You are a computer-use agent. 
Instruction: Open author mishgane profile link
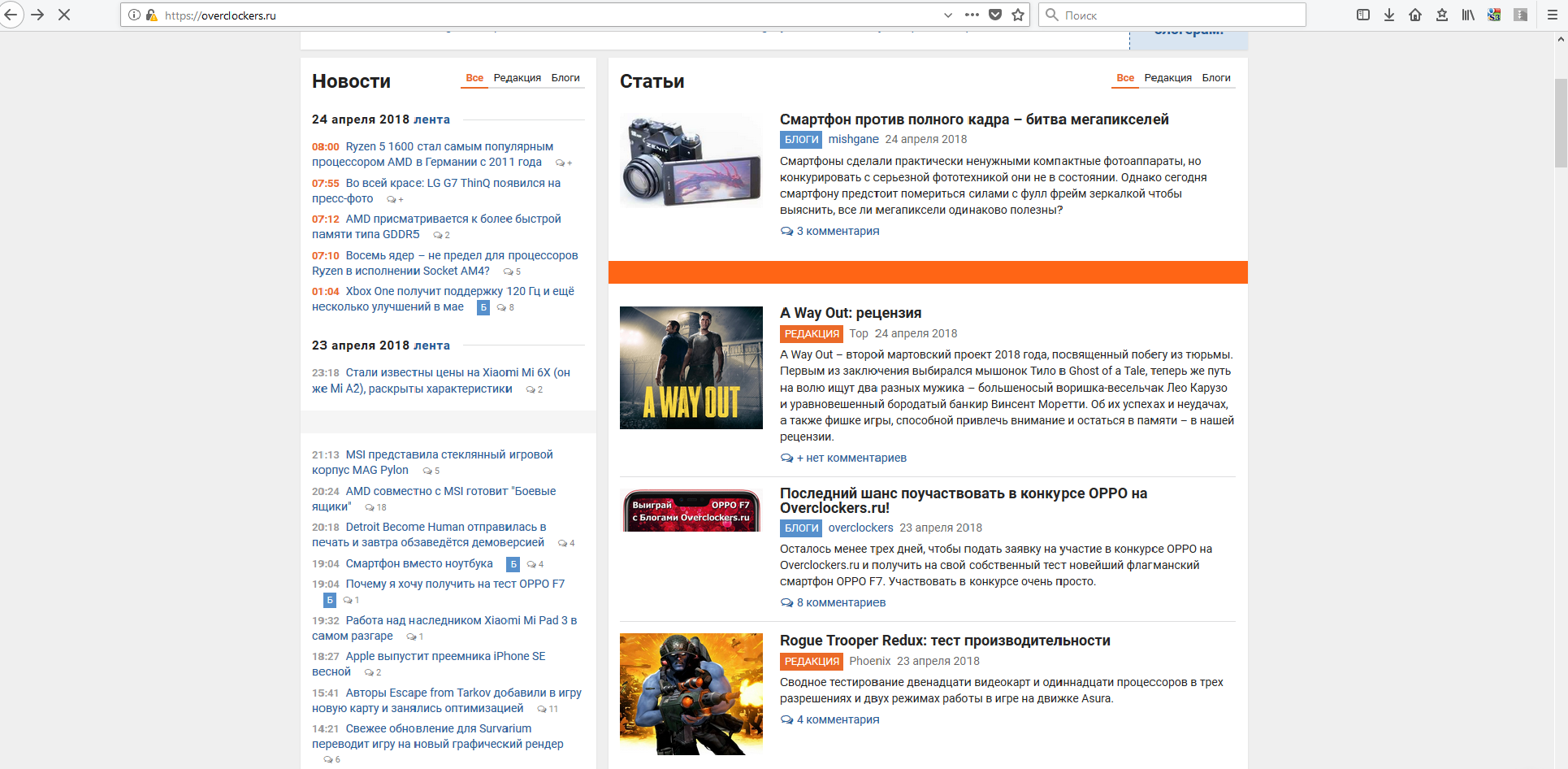tap(853, 139)
